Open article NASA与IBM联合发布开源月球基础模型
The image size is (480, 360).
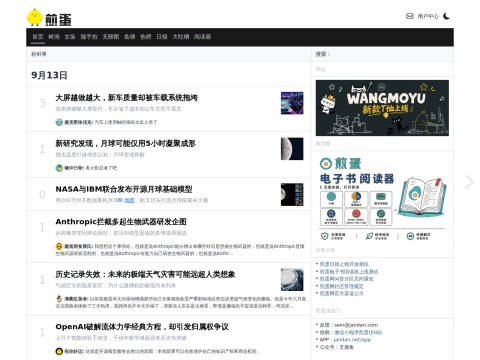(x=124, y=189)
